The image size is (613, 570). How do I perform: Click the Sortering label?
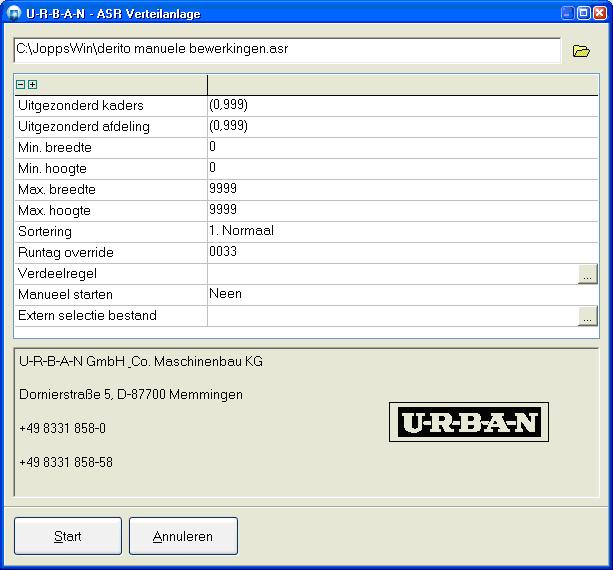(45, 231)
